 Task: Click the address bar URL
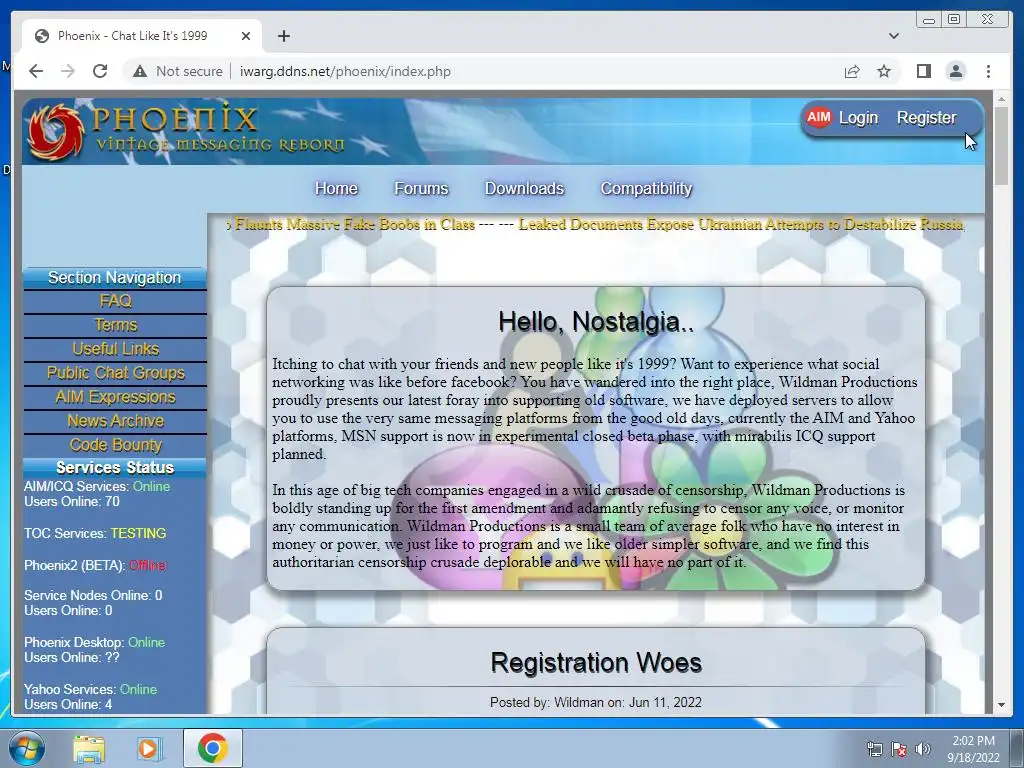point(345,71)
